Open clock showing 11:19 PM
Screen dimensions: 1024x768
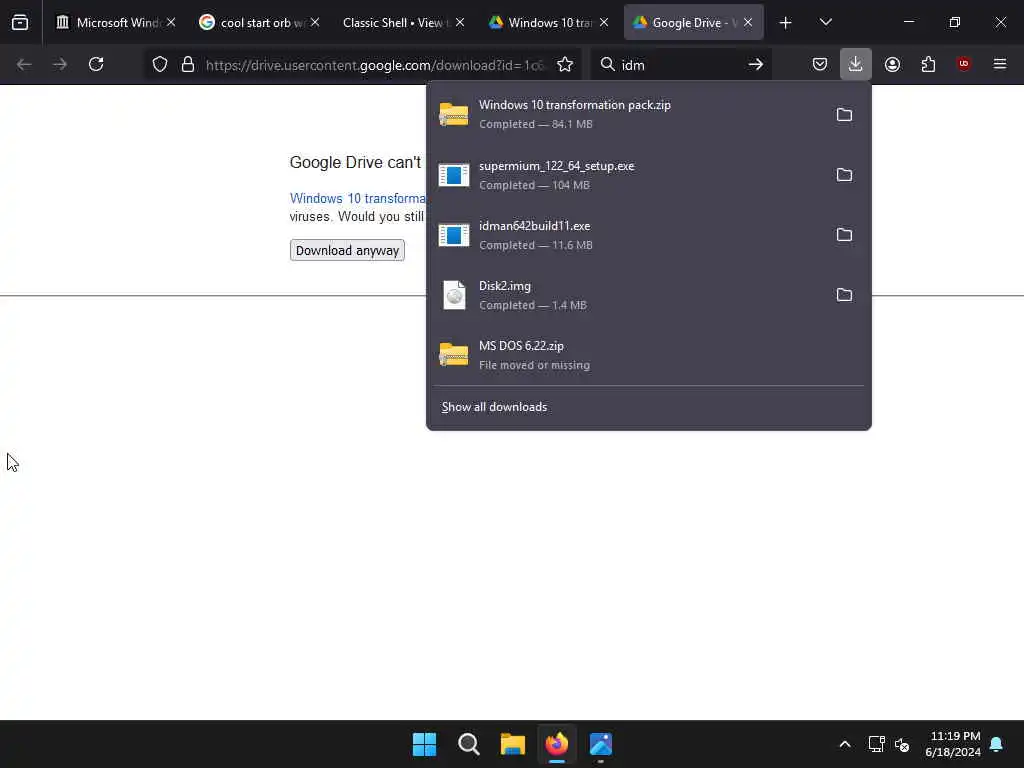(953, 744)
